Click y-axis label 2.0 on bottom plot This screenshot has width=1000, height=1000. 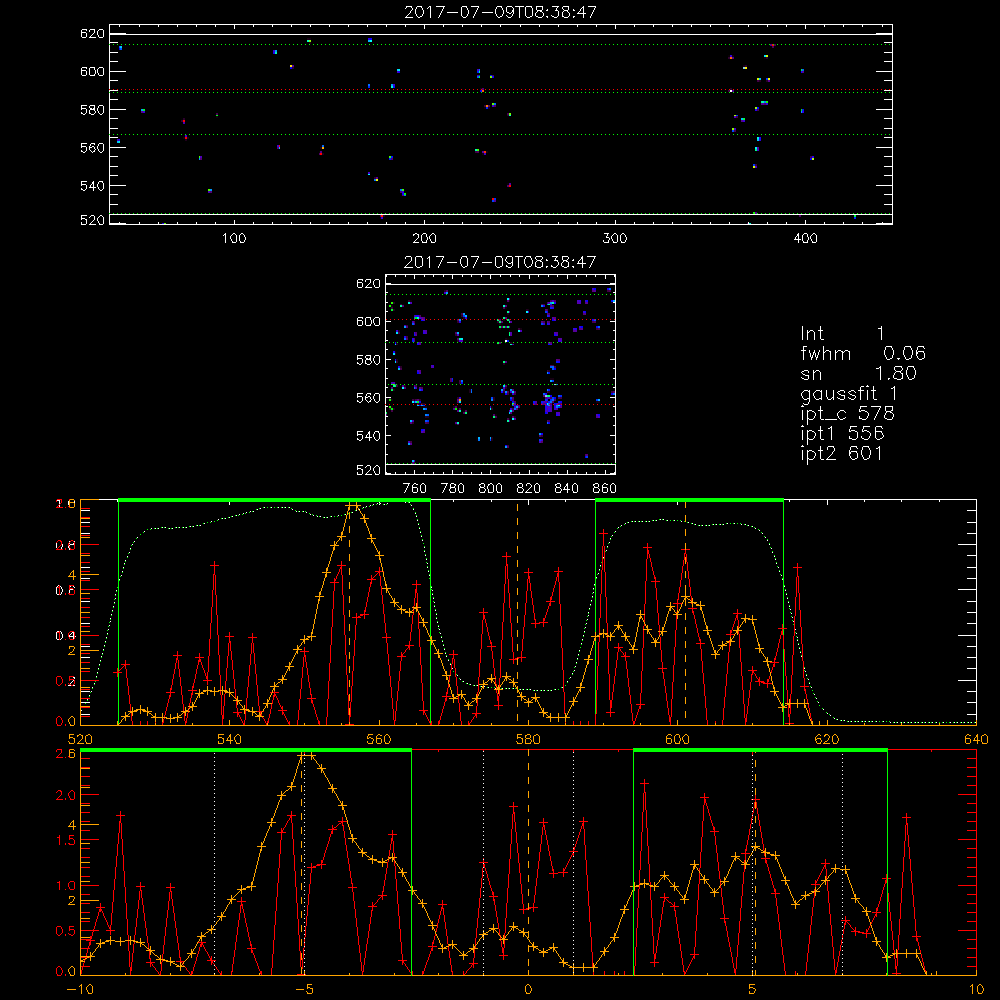tap(67, 795)
